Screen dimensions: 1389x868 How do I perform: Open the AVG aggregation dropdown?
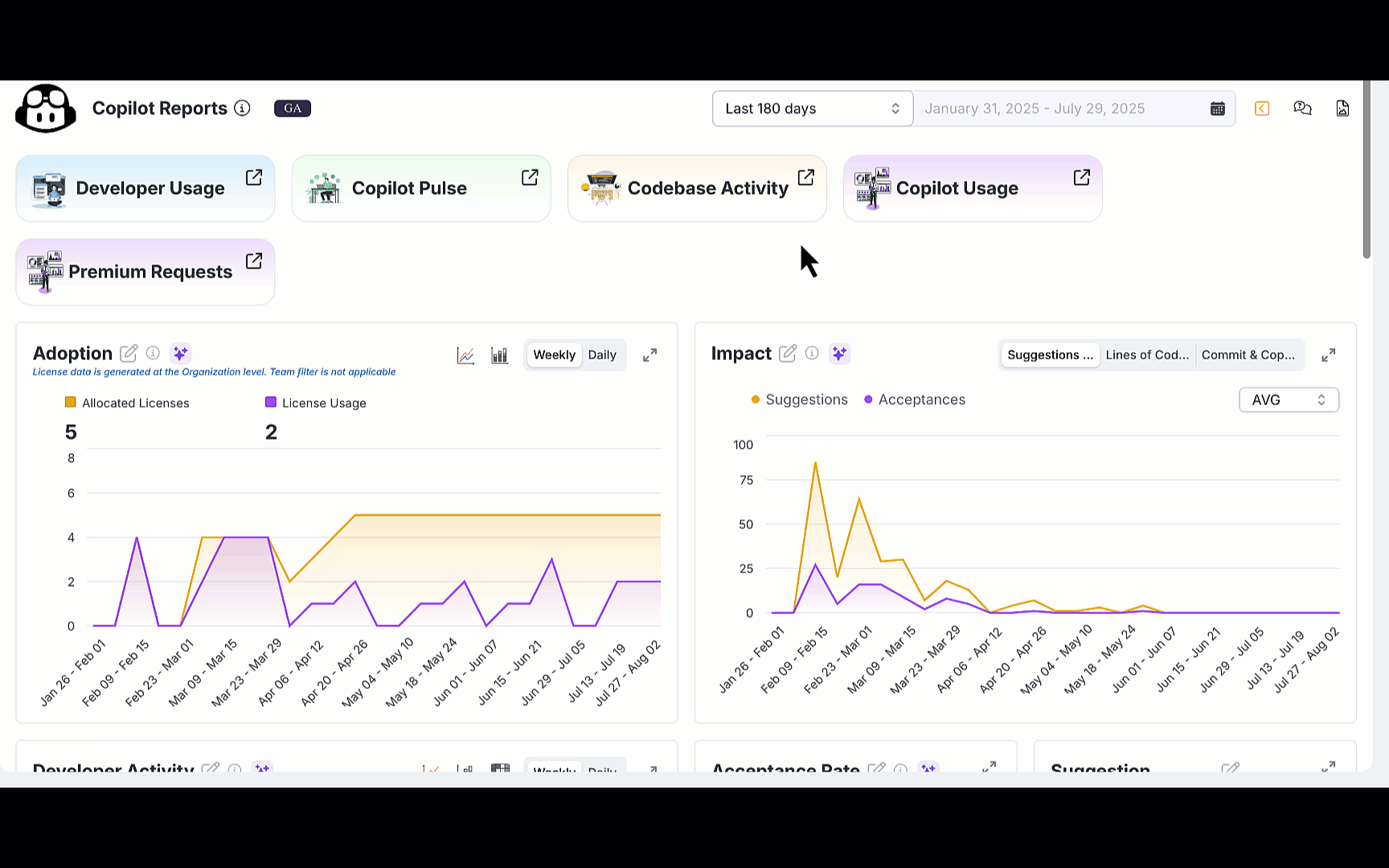tap(1289, 400)
